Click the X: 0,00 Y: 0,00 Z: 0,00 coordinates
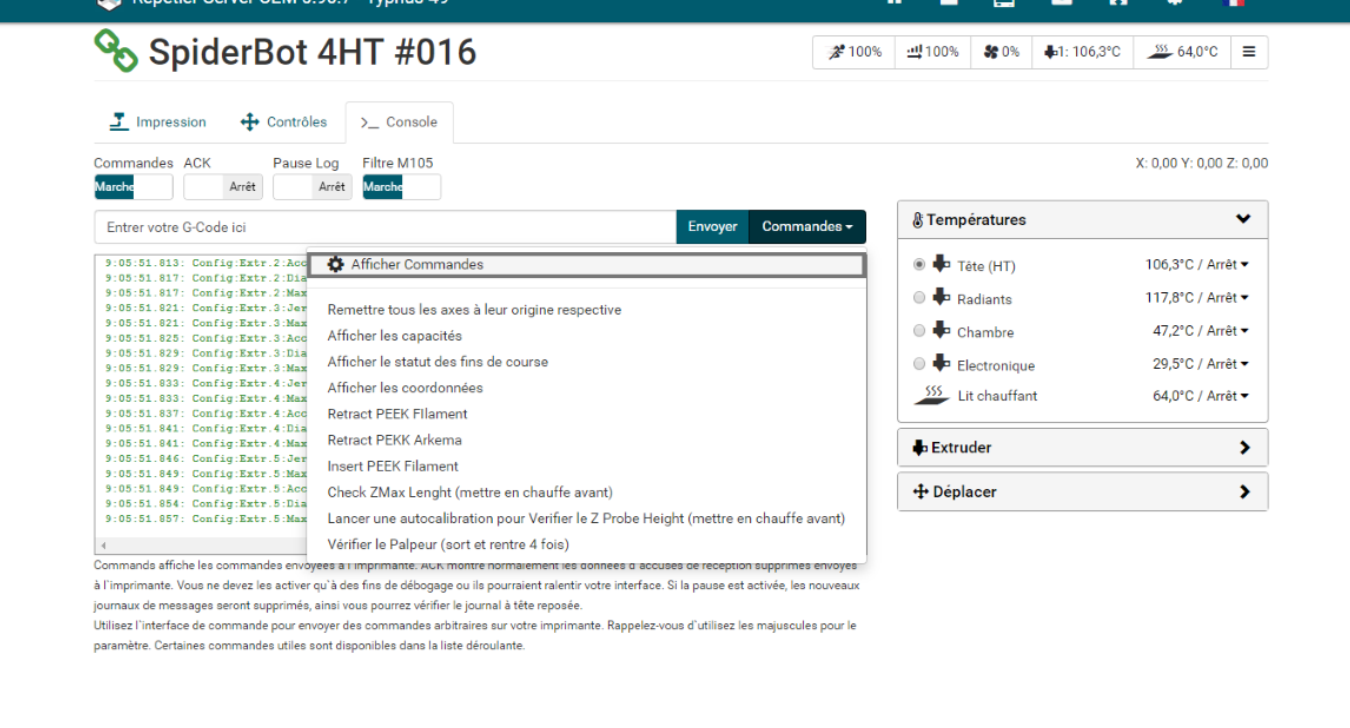This screenshot has height=728, width=1350. tap(1202, 163)
